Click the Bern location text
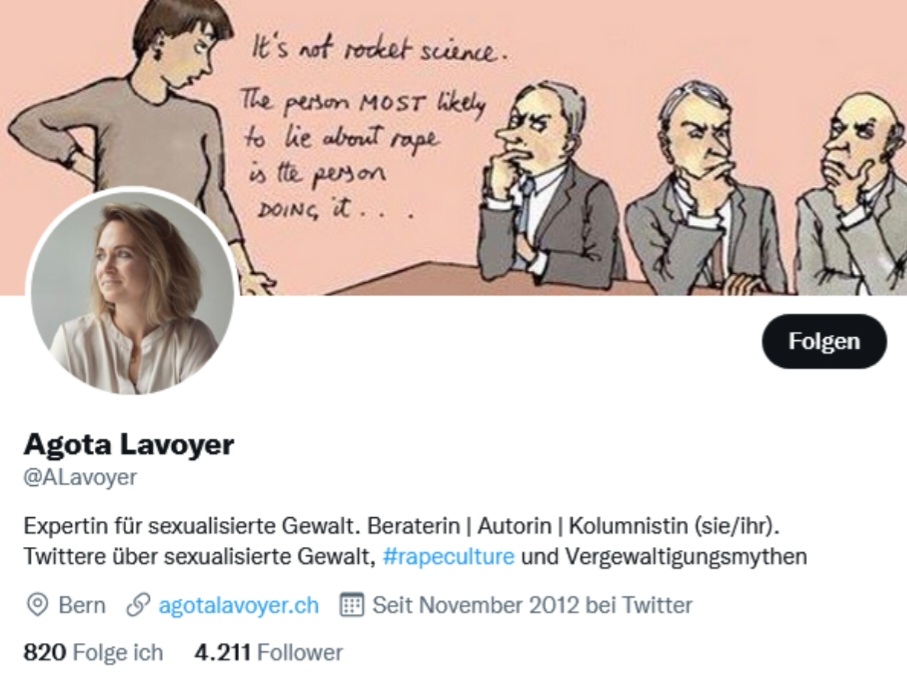Image resolution: width=907 pixels, height=681 pixels. tap(82, 605)
